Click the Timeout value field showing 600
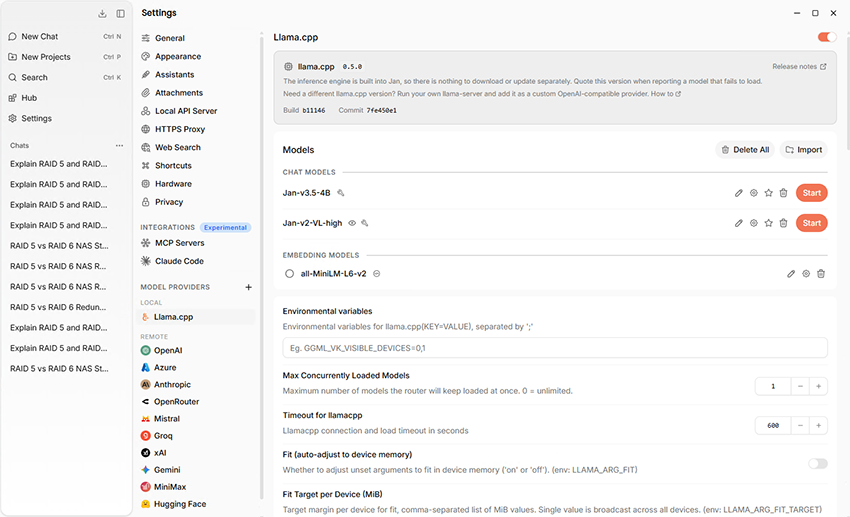This screenshot has height=517, width=850. pos(773,426)
